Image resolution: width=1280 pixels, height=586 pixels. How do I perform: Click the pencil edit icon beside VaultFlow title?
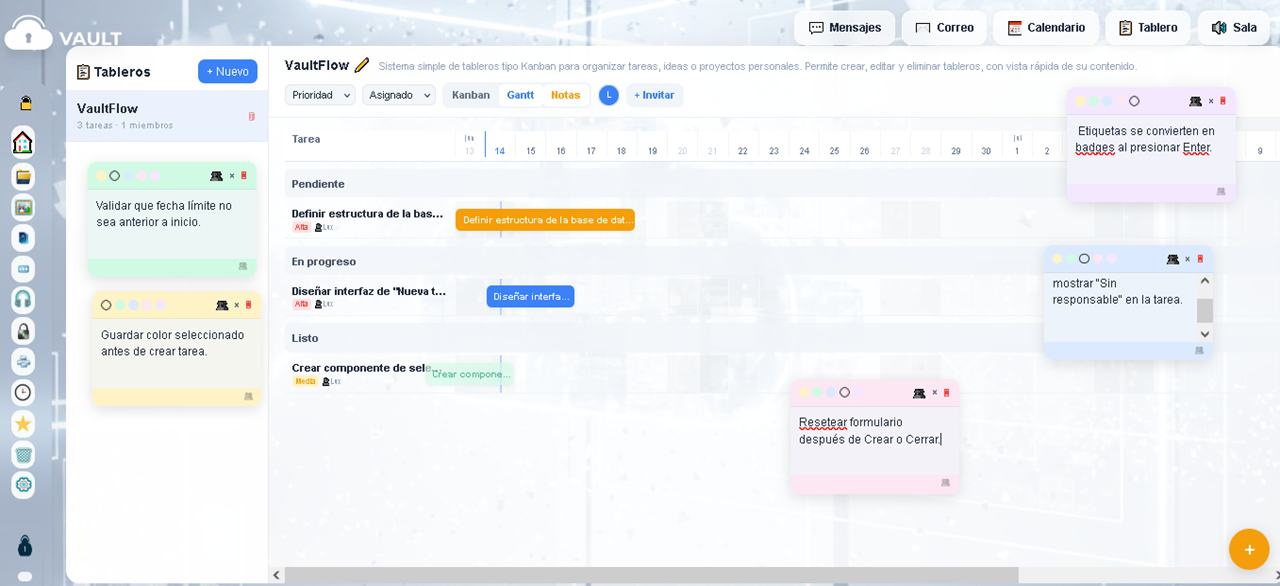tap(362, 65)
